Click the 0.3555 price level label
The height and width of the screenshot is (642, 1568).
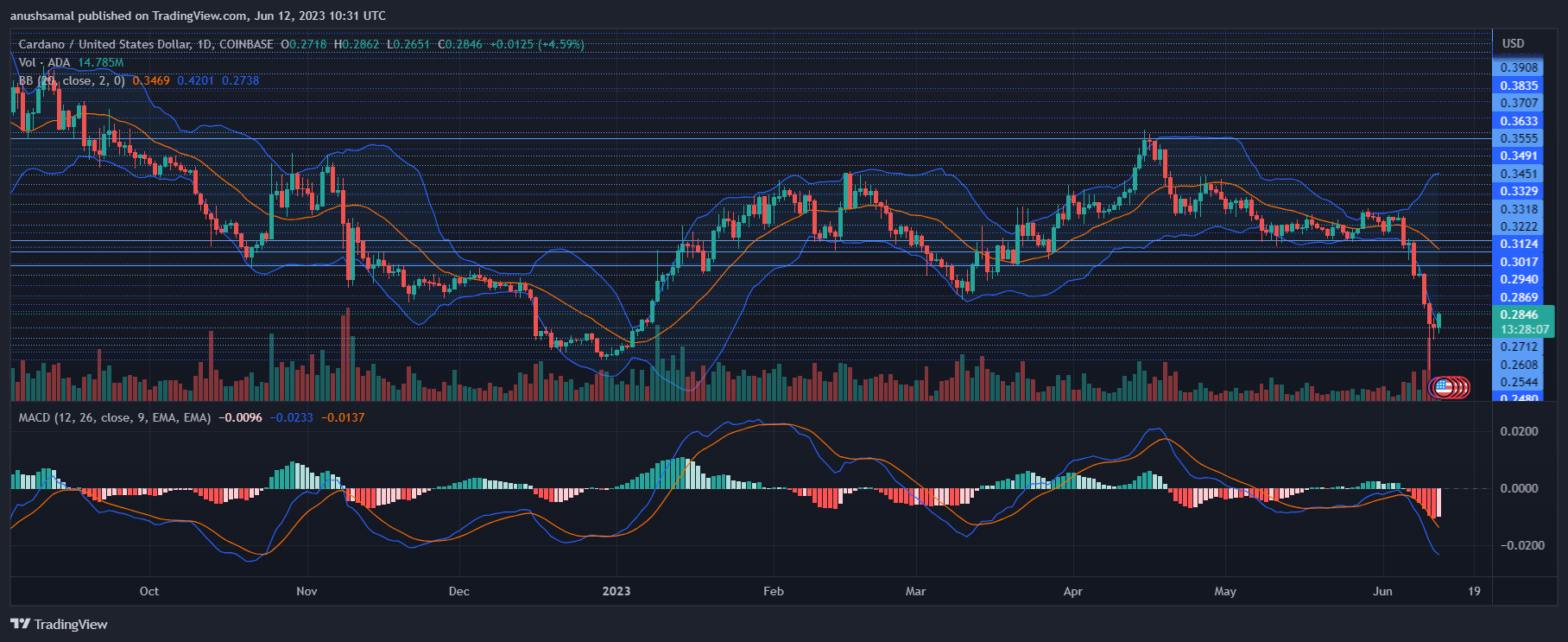[x=1519, y=138]
